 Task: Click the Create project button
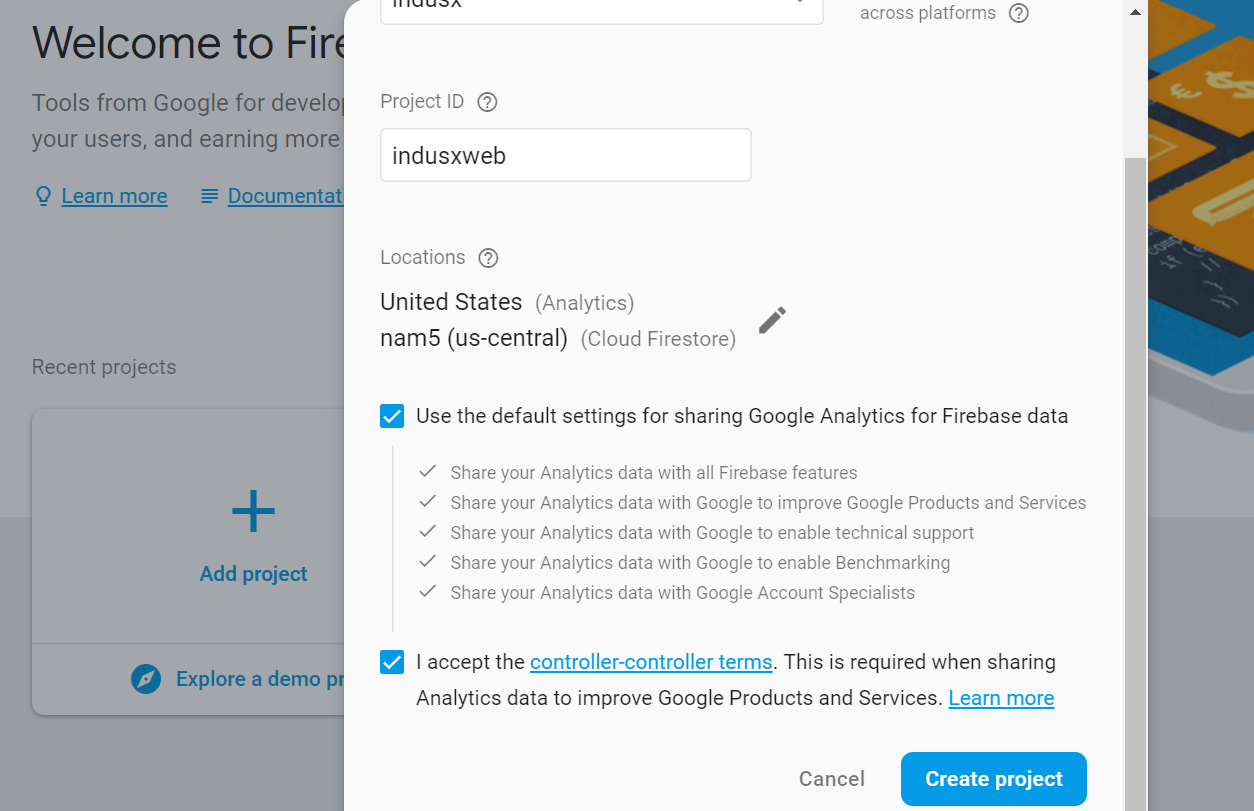coord(993,779)
